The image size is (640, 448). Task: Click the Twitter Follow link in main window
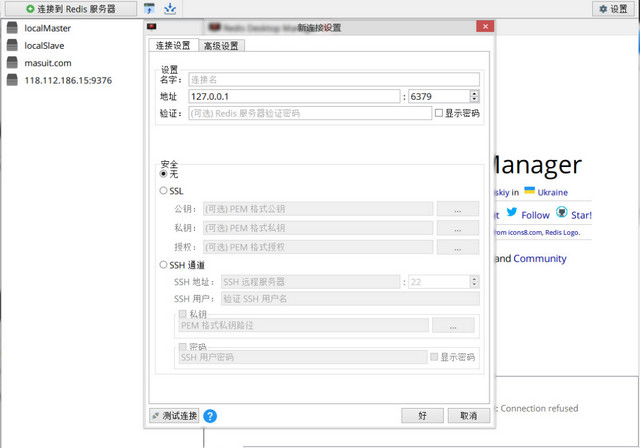coord(535,215)
